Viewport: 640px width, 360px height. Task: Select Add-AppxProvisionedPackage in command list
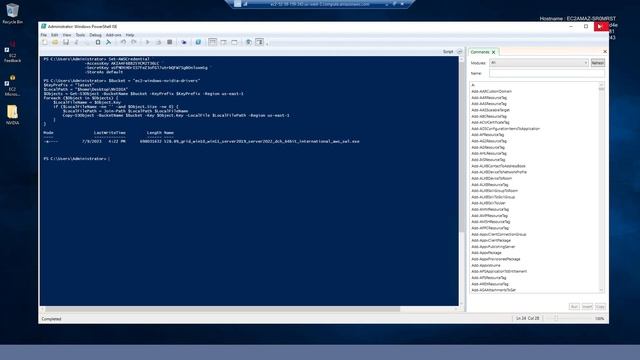496,259
